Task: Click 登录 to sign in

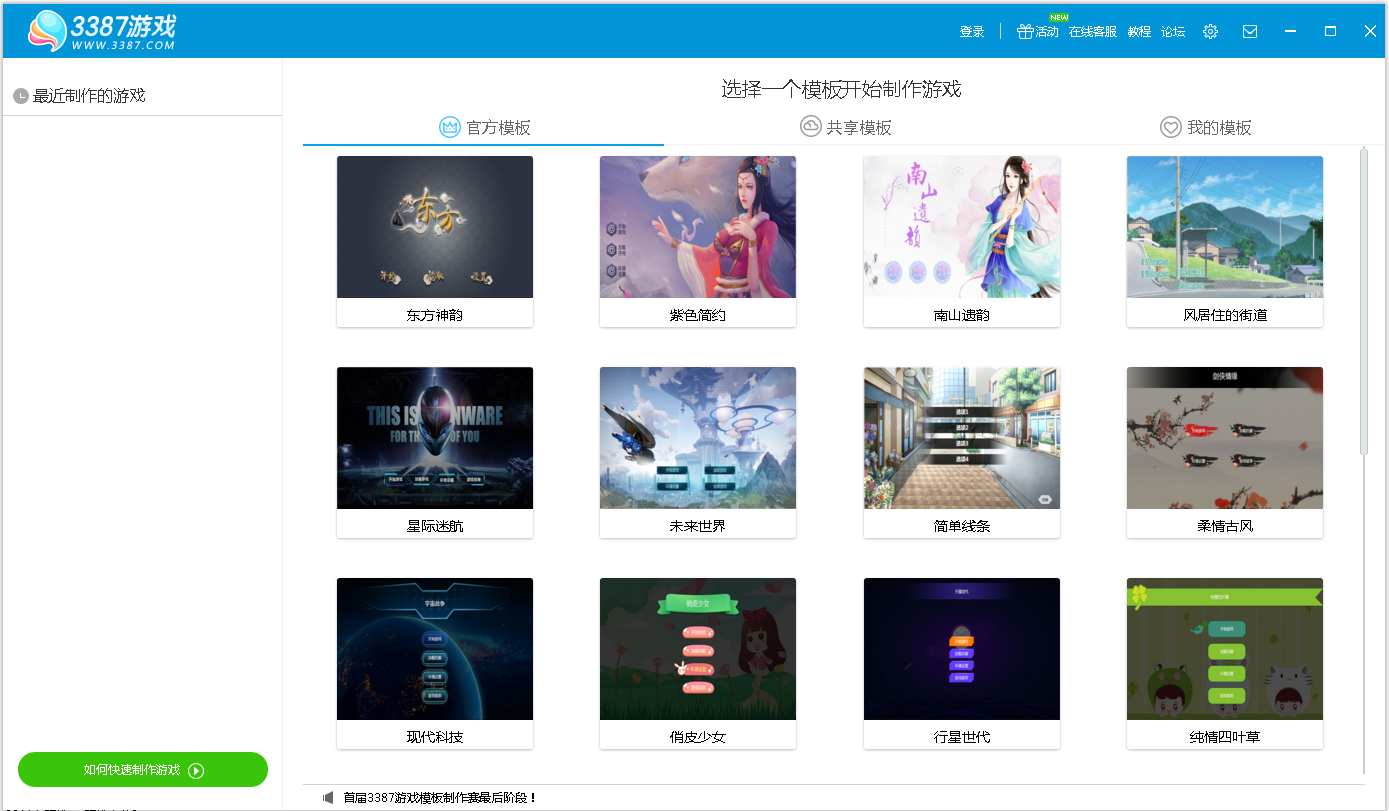Action: point(972,31)
